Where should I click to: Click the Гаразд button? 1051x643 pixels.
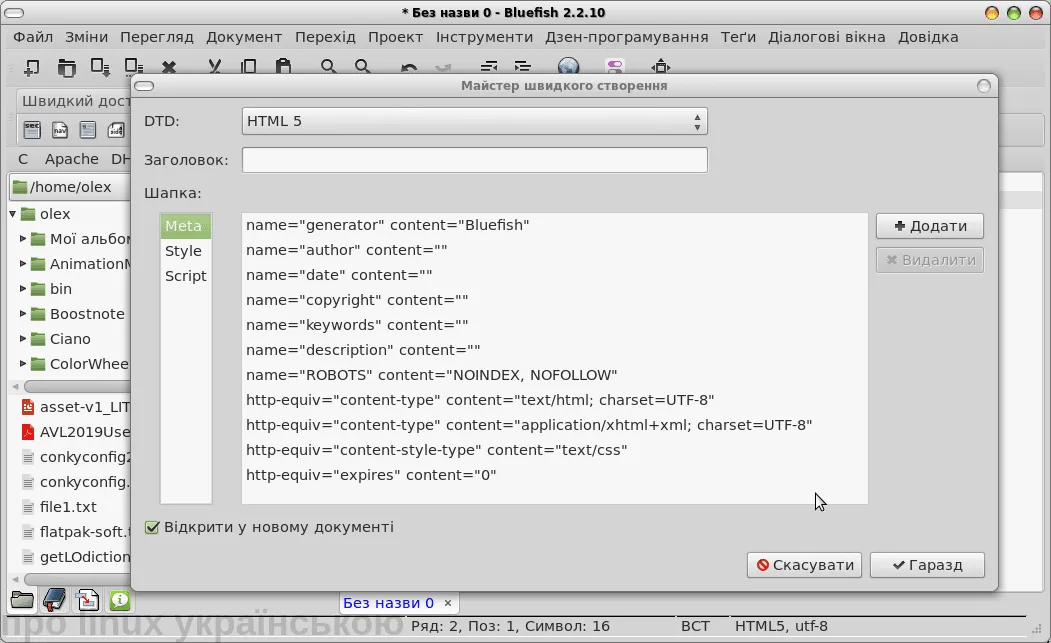click(927, 565)
